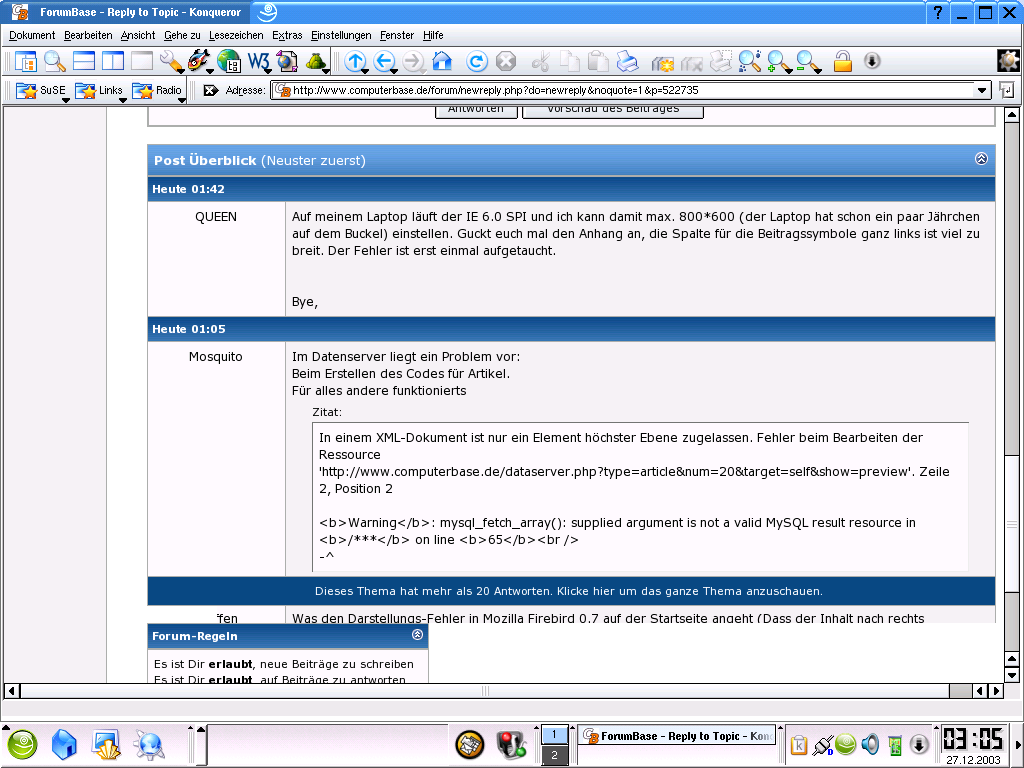
Task: Open the Ansicht menu
Action: point(138,35)
